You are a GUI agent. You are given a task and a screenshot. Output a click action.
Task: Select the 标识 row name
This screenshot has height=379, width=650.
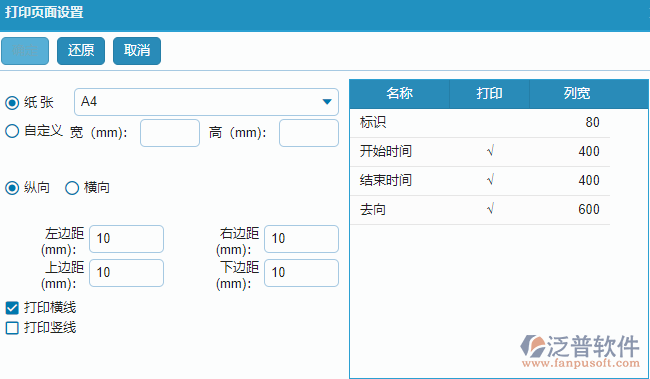pos(373,122)
